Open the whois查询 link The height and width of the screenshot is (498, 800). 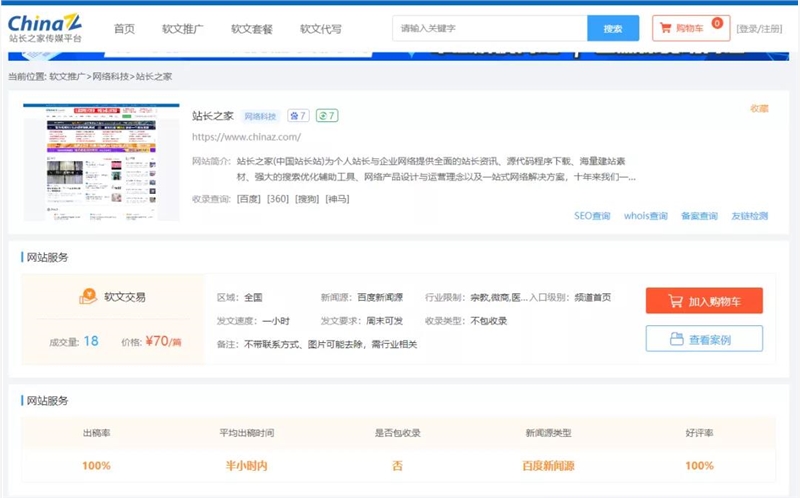[645, 216]
